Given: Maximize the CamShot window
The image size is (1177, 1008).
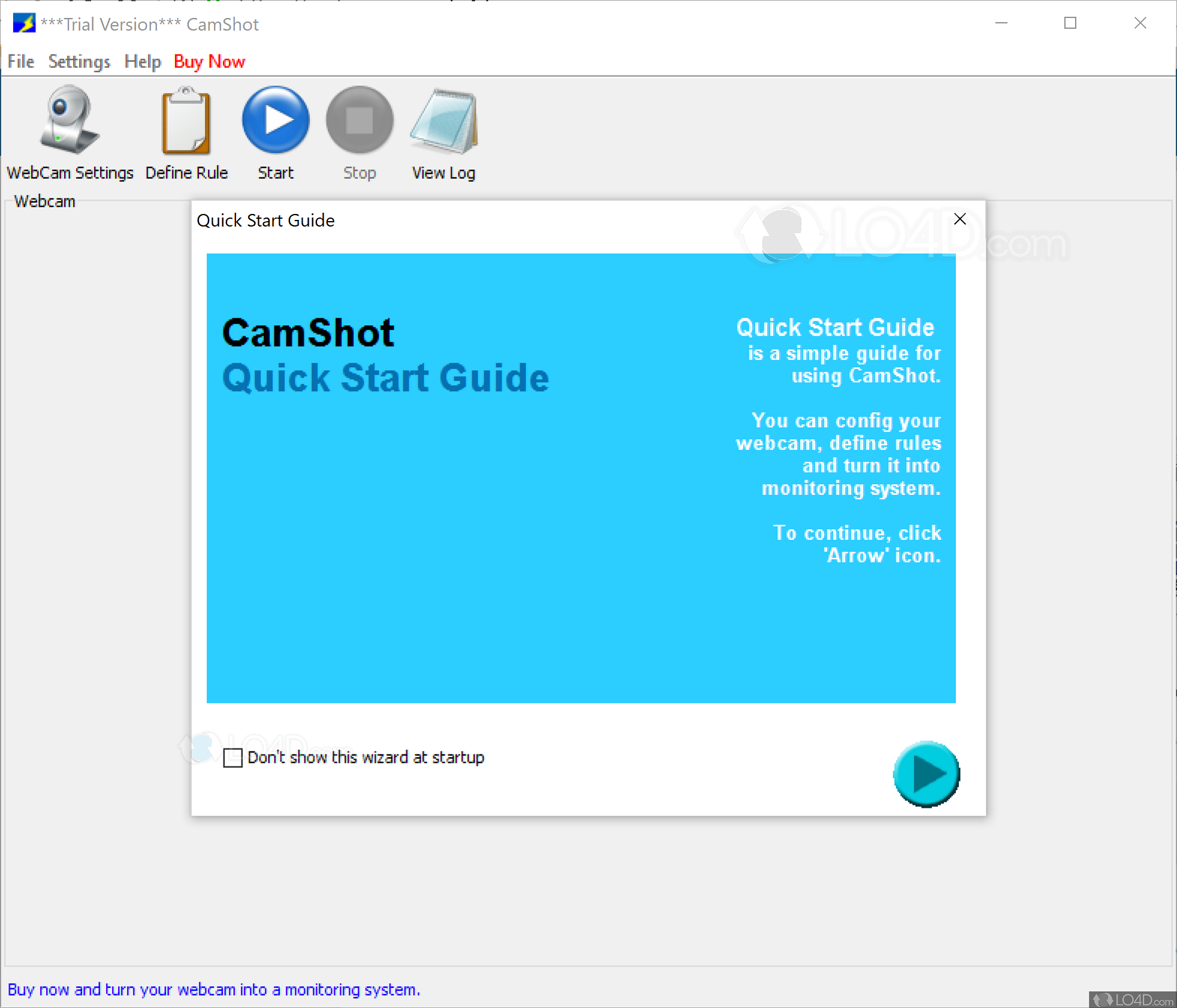Looking at the screenshot, I should coord(1070,23).
